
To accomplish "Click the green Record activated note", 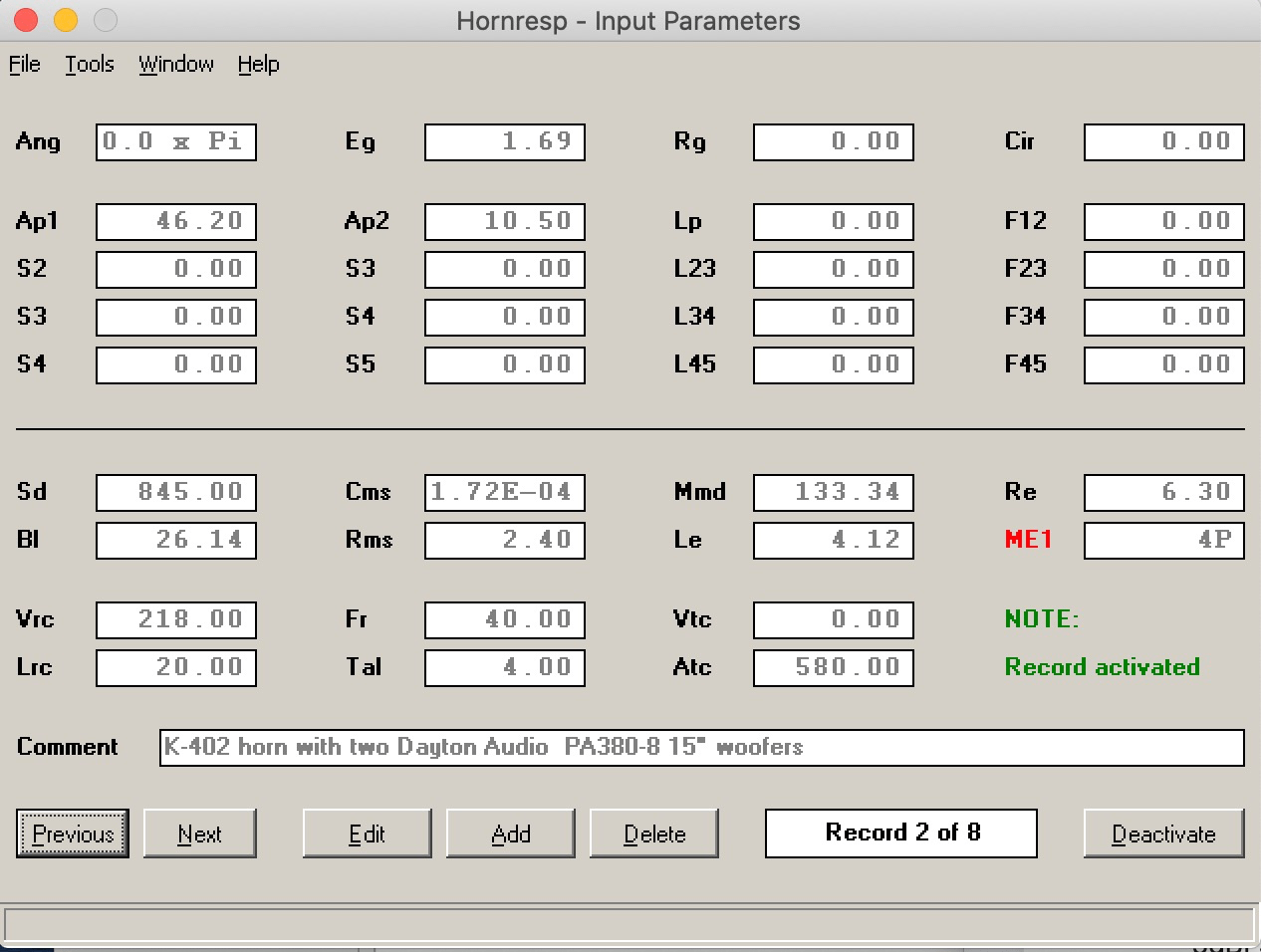I will 1102,667.
